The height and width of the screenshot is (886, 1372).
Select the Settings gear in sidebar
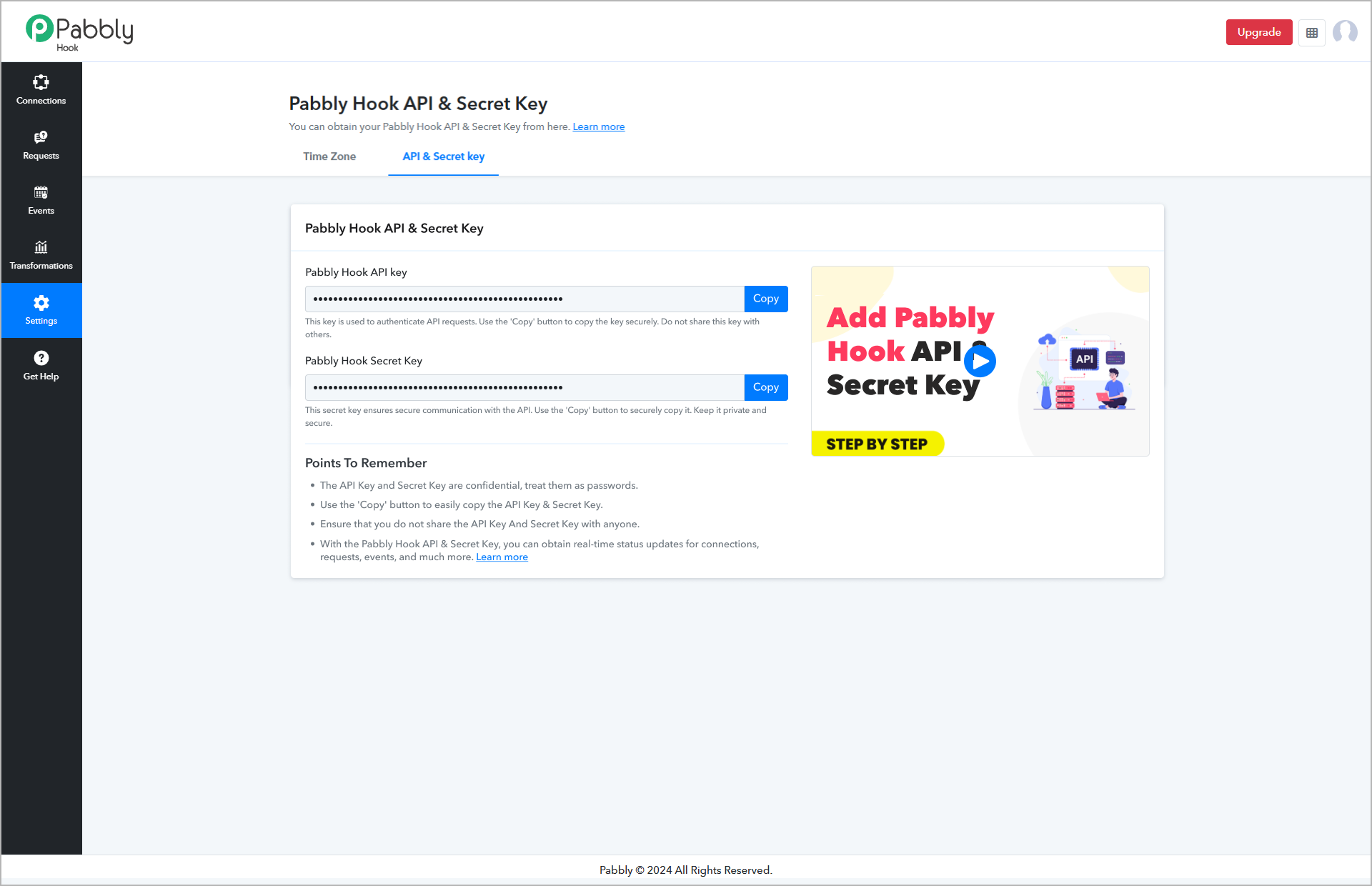tap(41, 310)
